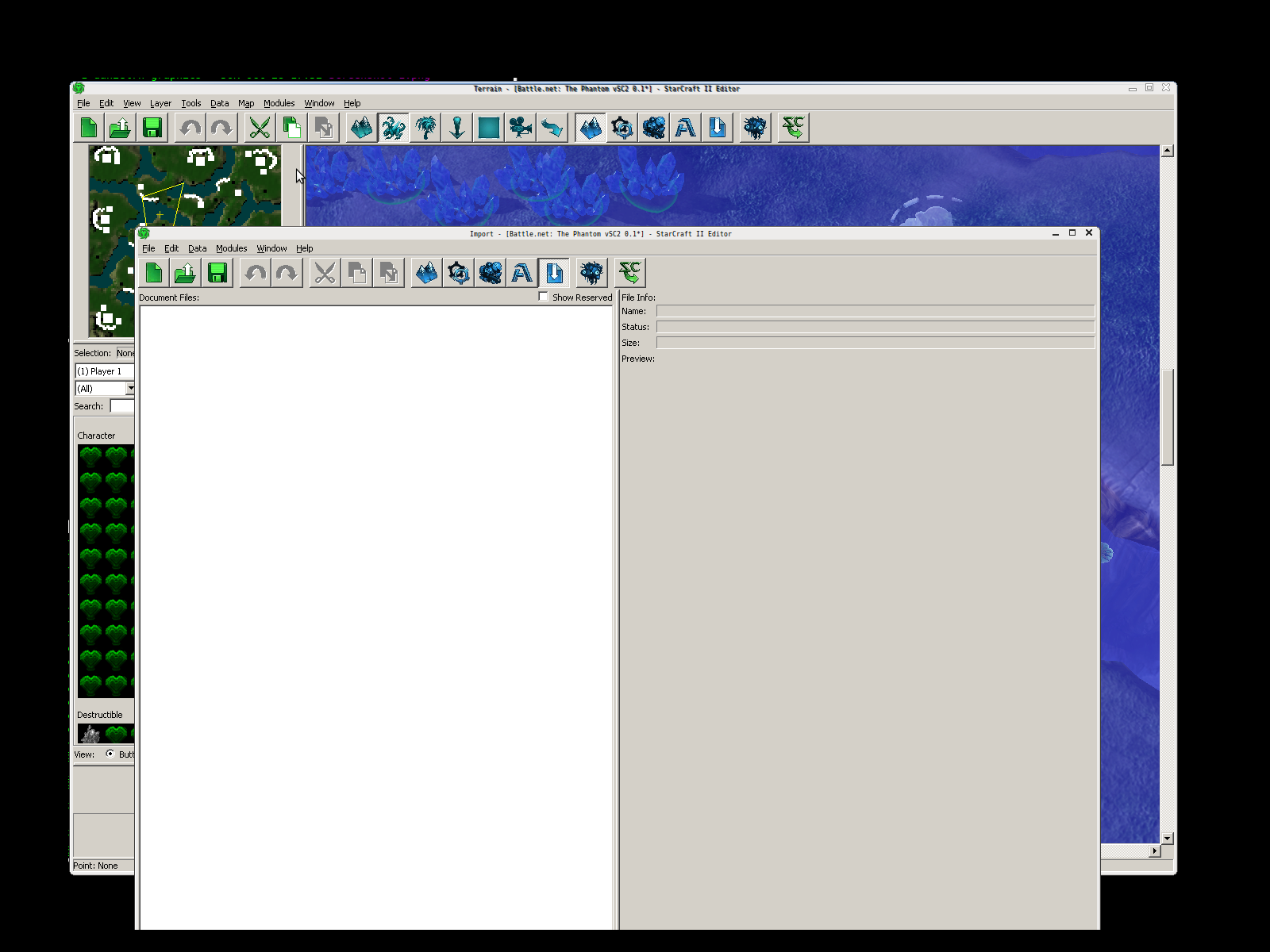
Task: Select the Cameras layer icon in Terrain toolbar
Action: [521, 129]
